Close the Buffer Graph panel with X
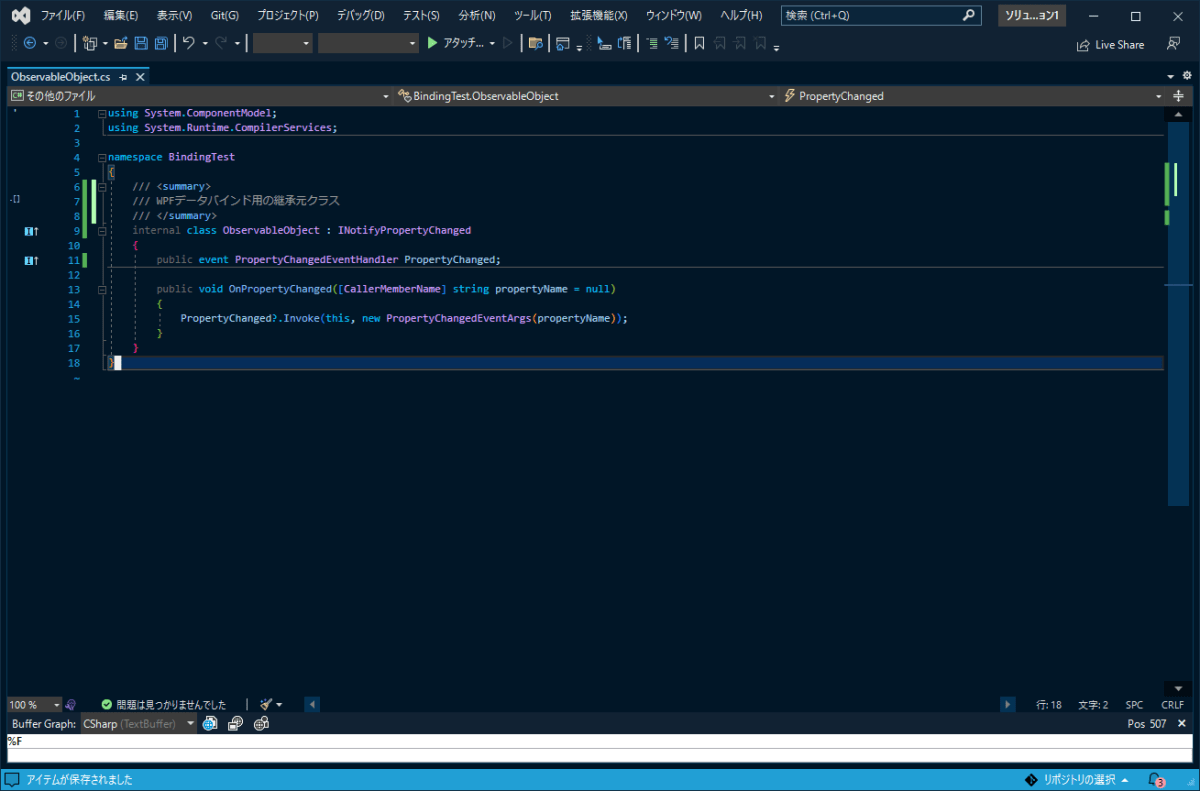The height and width of the screenshot is (791, 1200). pyautogui.click(x=1182, y=723)
